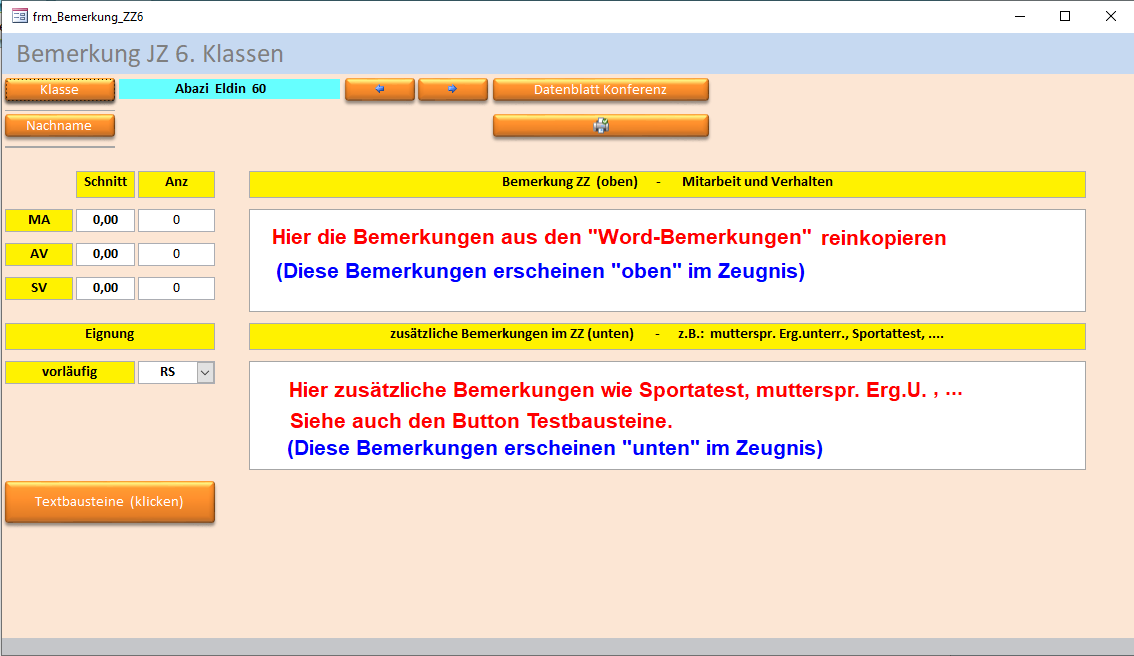
Task: Expand the vorläufig Eignung dropdown arrow
Action: [205, 372]
